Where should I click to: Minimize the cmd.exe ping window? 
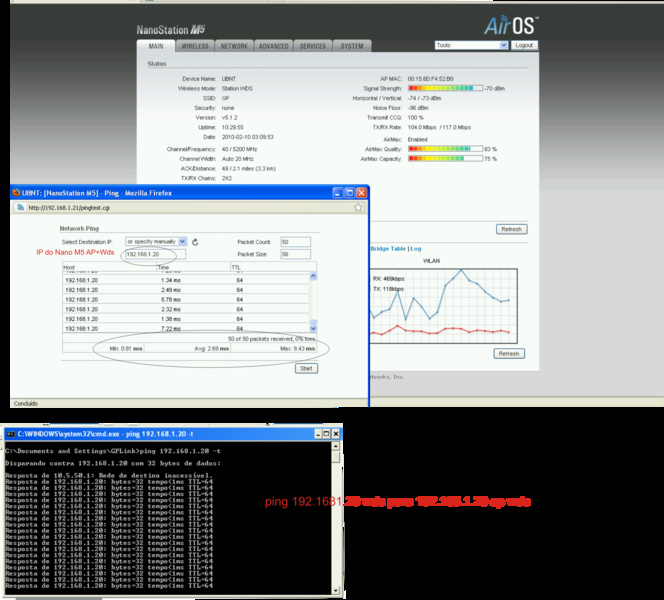pyautogui.click(x=318, y=434)
